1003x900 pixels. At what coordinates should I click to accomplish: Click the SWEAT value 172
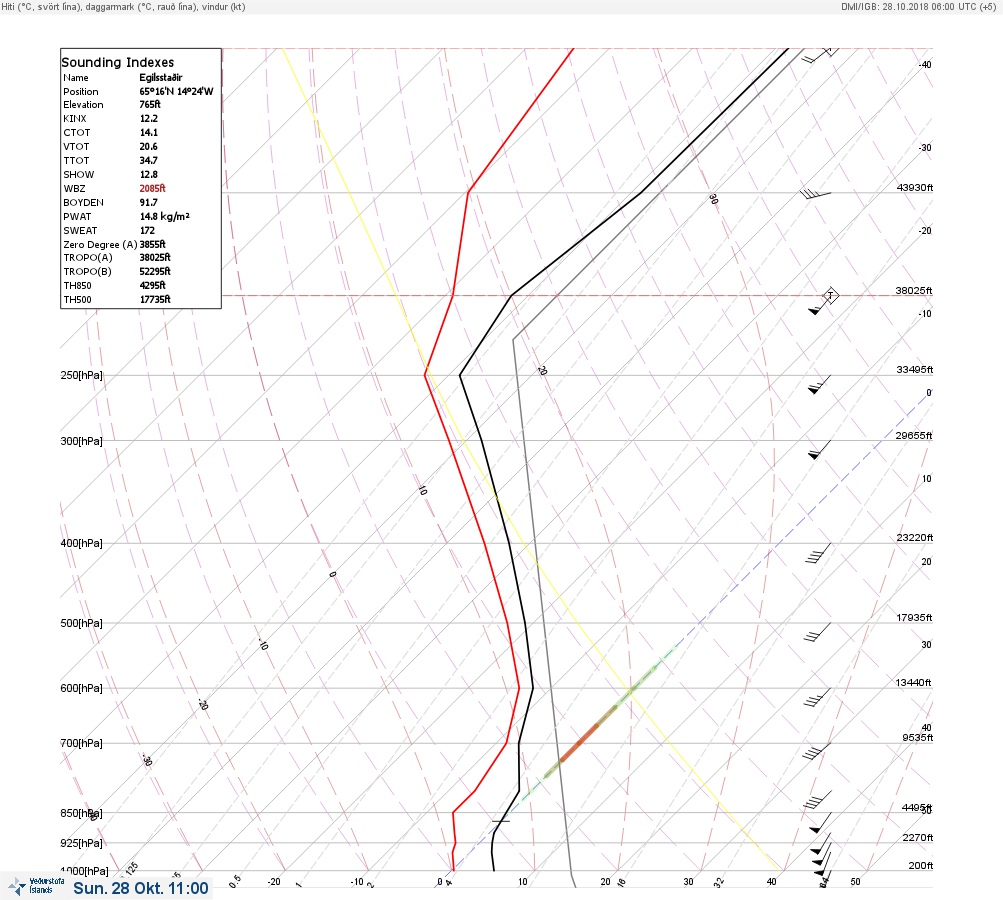pyautogui.click(x=147, y=230)
